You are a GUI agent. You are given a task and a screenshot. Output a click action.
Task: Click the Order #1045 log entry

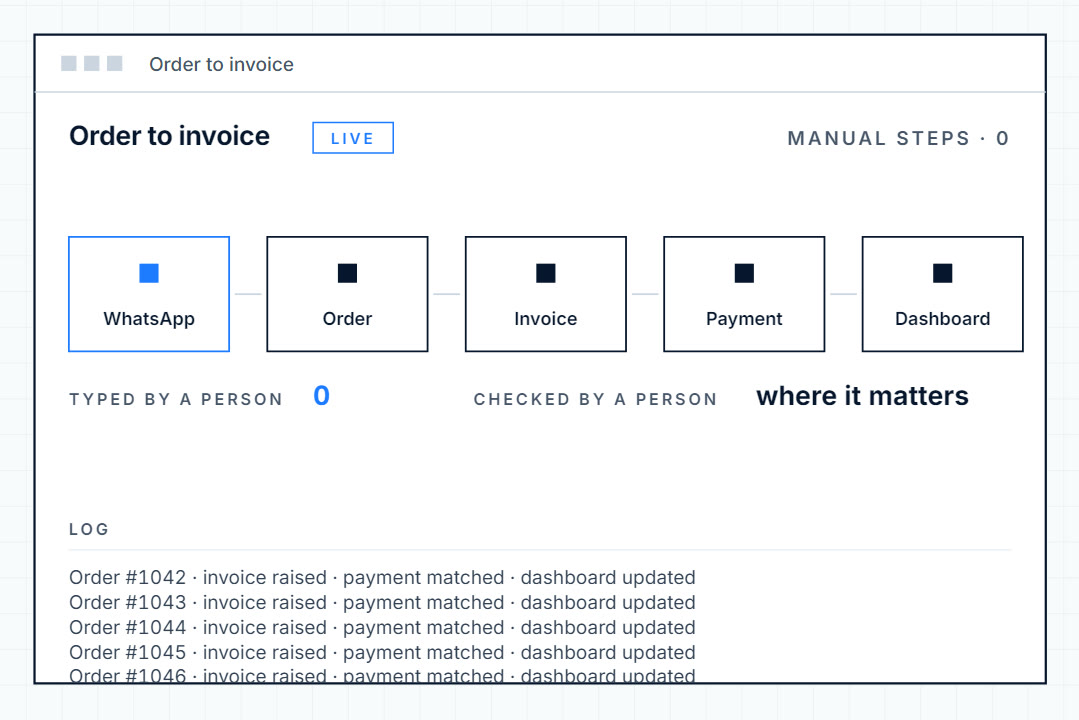(382, 652)
